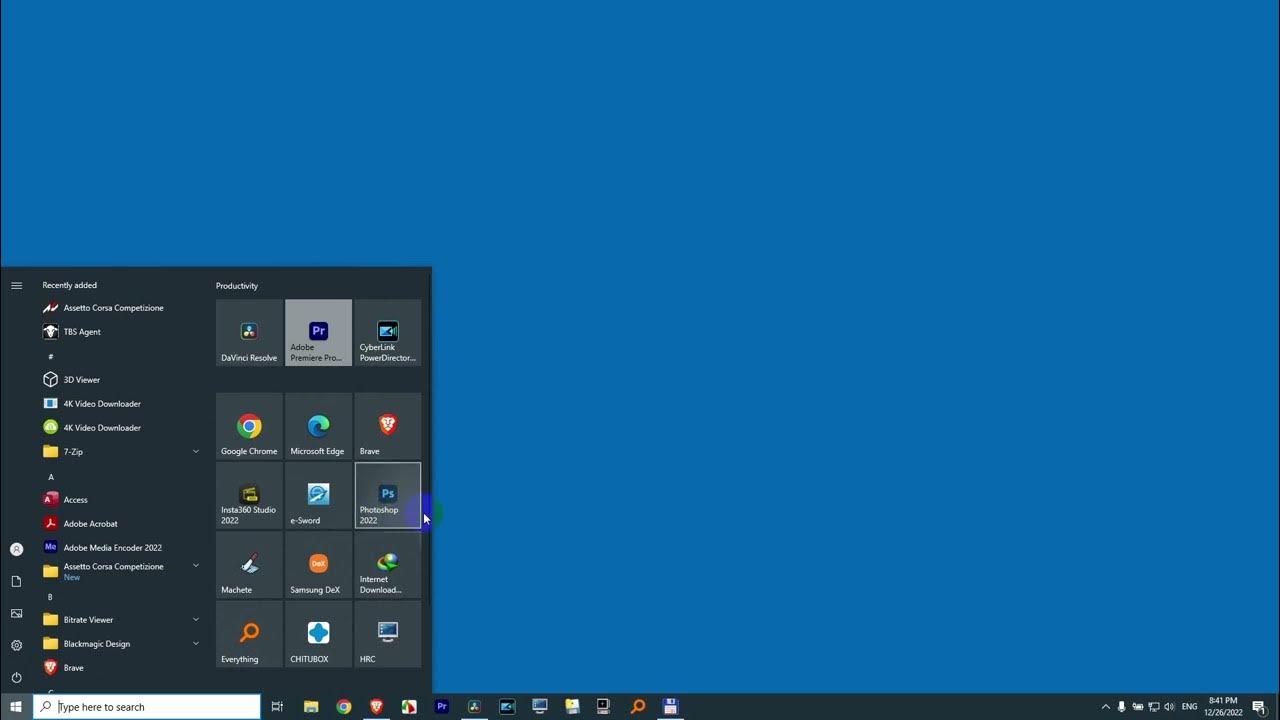Open TBS Agent from the app list
Image resolution: width=1280 pixels, height=720 pixels.
point(120,332)
